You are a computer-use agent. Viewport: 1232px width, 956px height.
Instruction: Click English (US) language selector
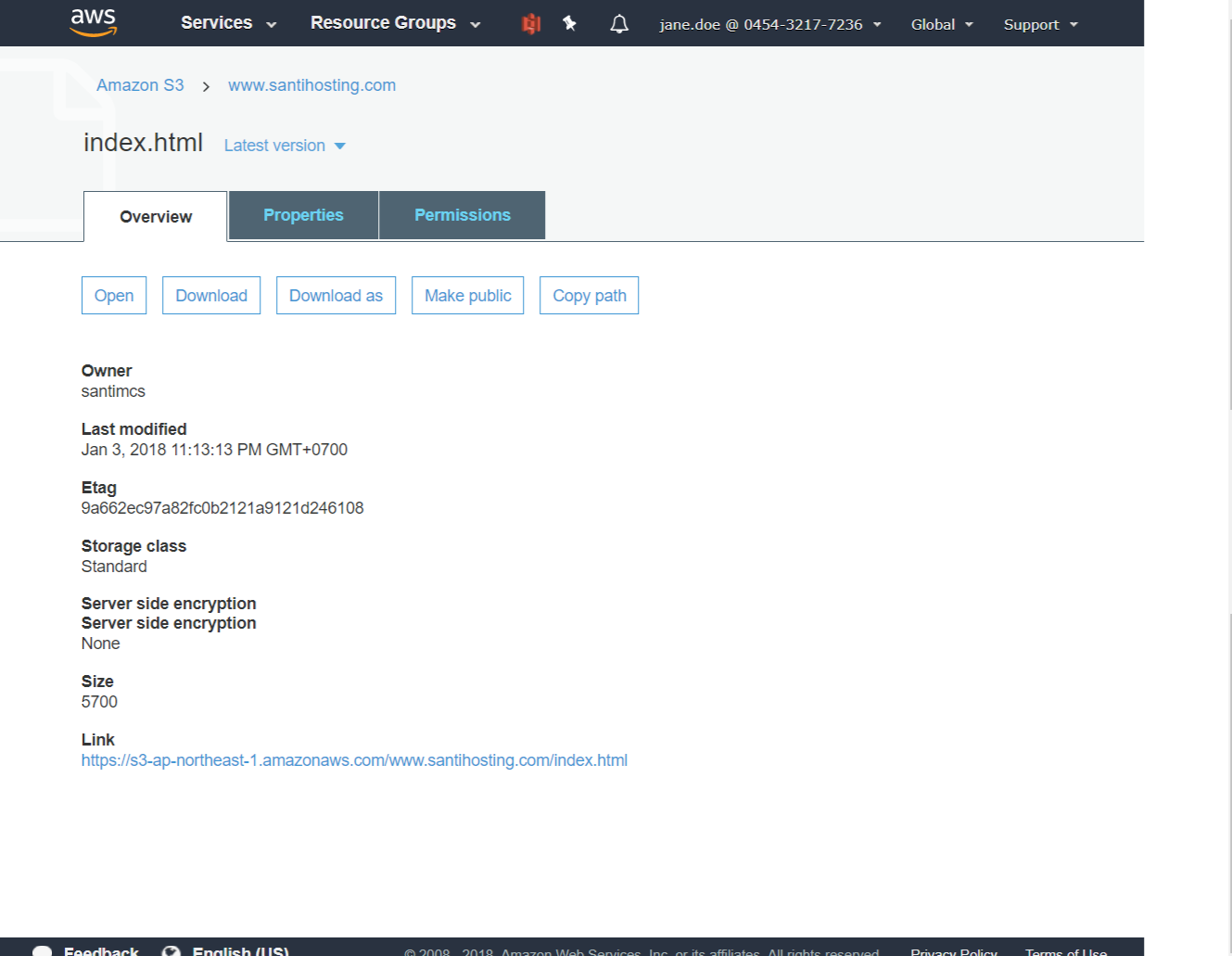(241, 951)
